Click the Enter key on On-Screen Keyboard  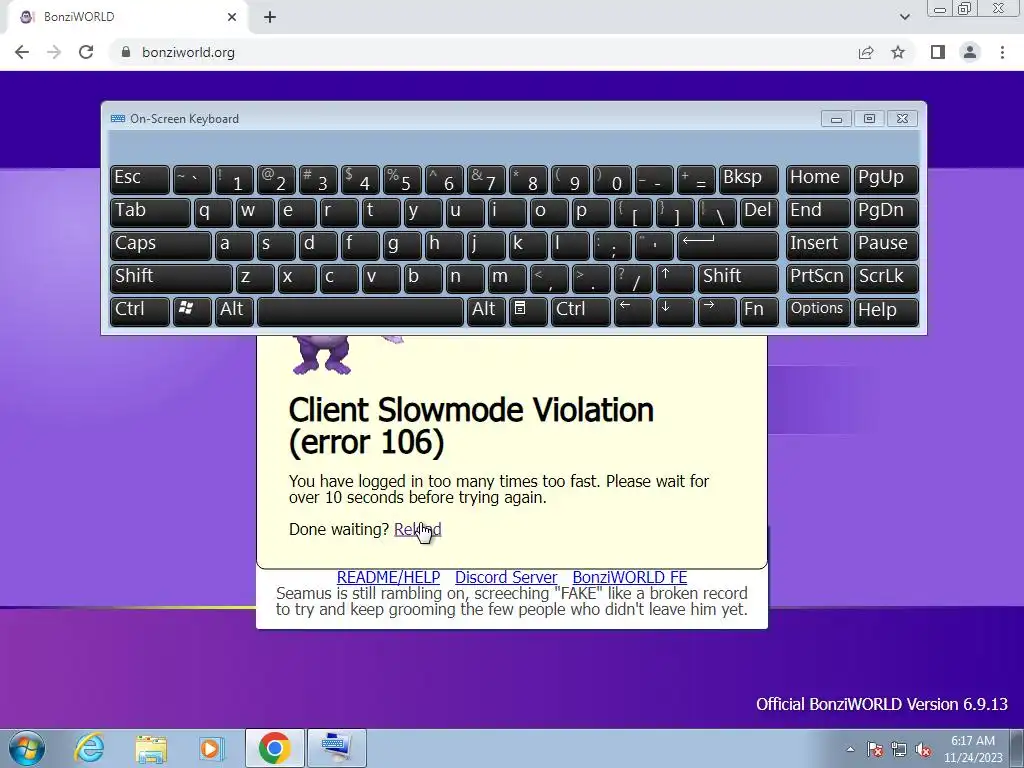(728, 244)
